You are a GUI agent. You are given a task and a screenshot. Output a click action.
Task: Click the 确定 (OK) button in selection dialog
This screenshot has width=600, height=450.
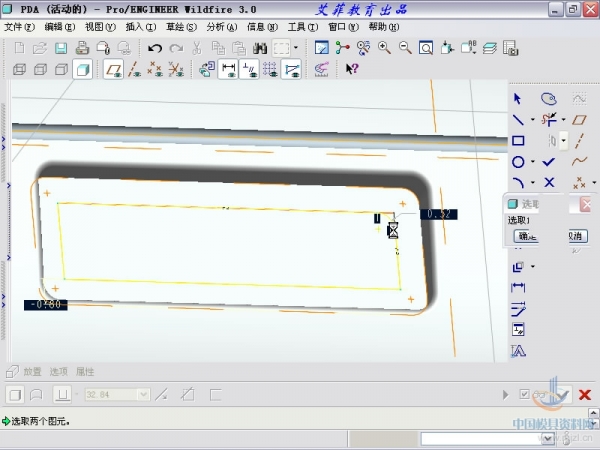[x=527, y=236]
